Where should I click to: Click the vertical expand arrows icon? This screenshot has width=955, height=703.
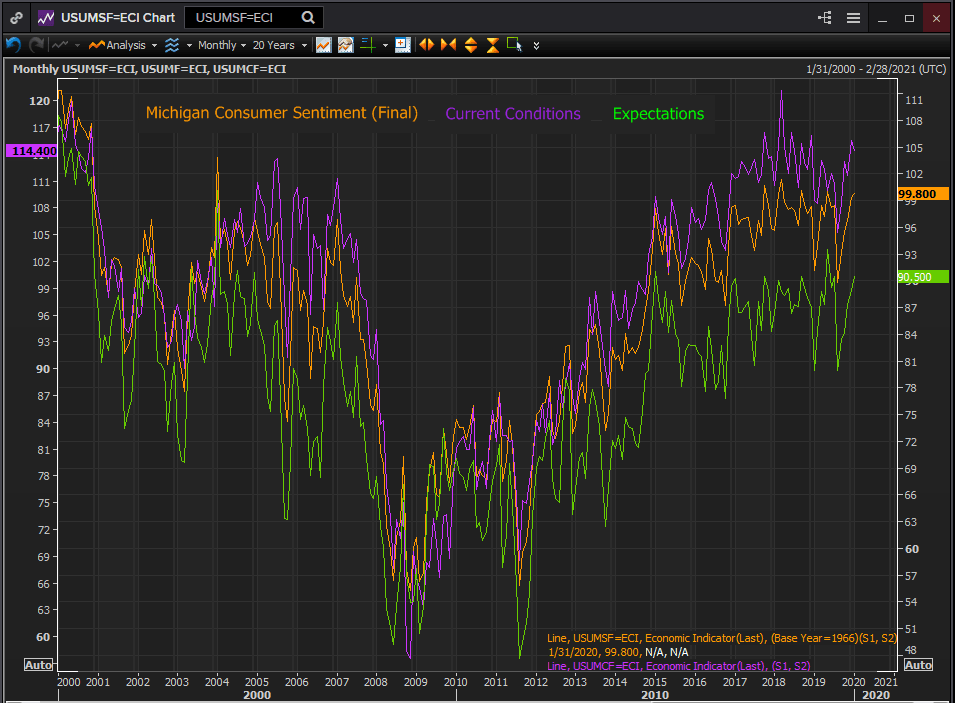tap(471, 45)
